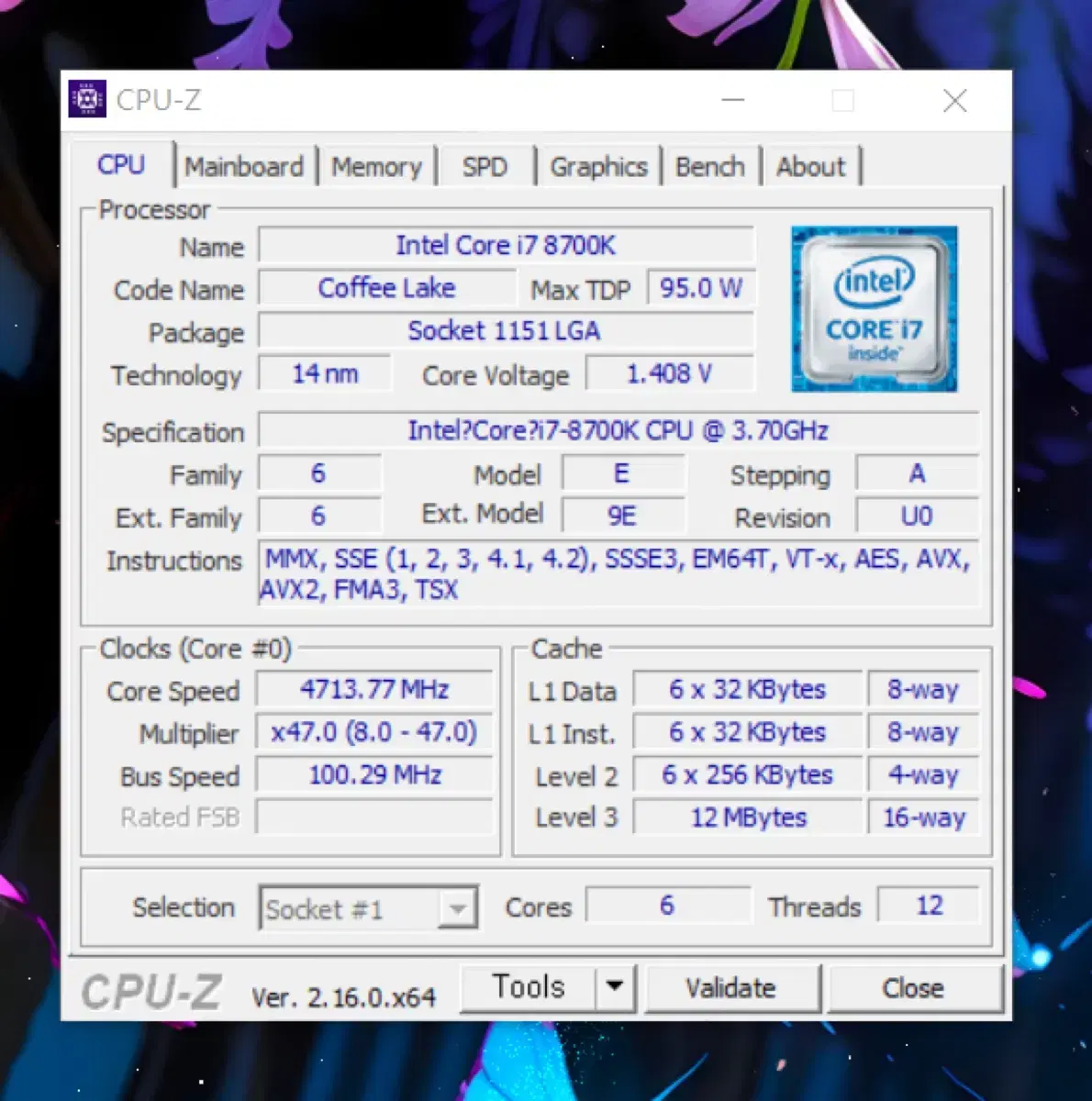1092x1101 pixels.
Task: Click the L1 Data 8-way associativity value
Action: 923,689
